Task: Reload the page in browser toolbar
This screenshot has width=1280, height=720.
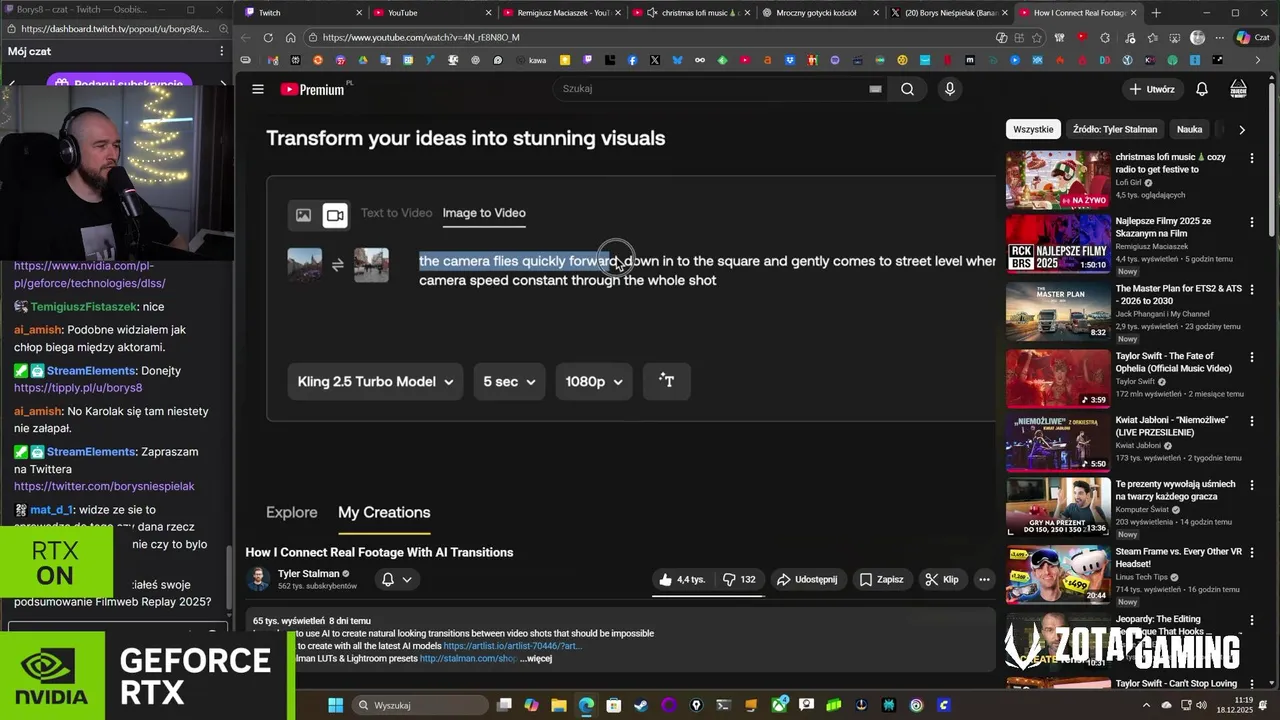Action: 268,37
